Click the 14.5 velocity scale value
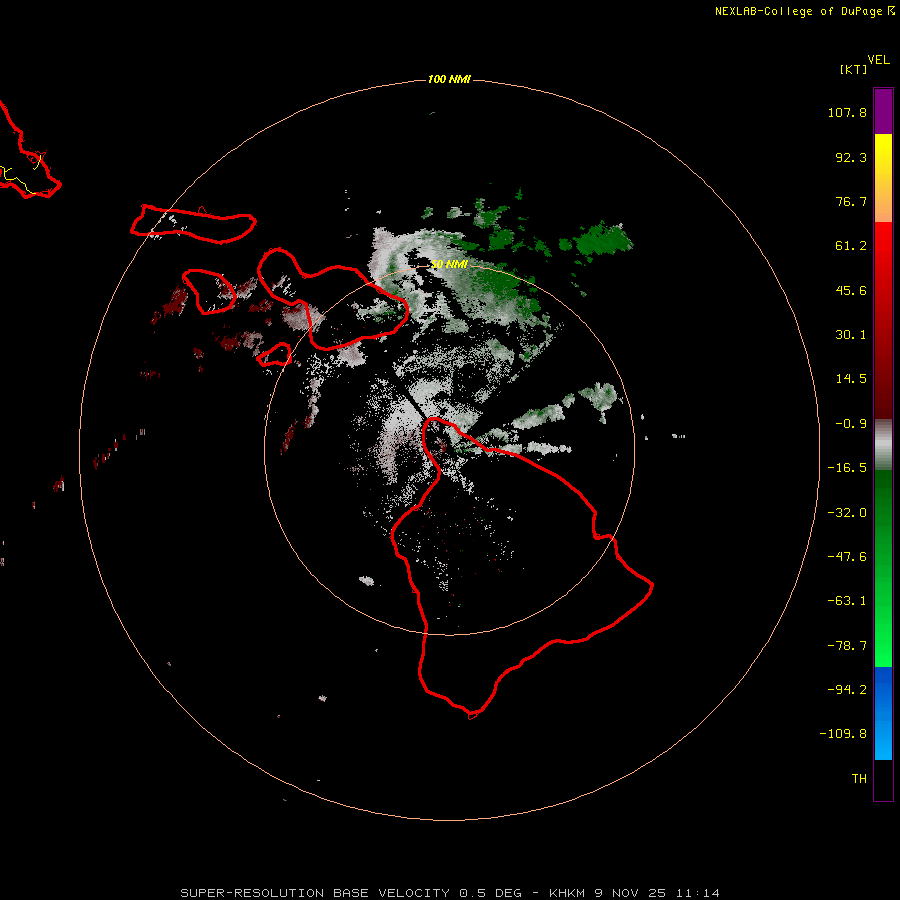The height and width of the screenshot is (900, 900). click(851, 379)
